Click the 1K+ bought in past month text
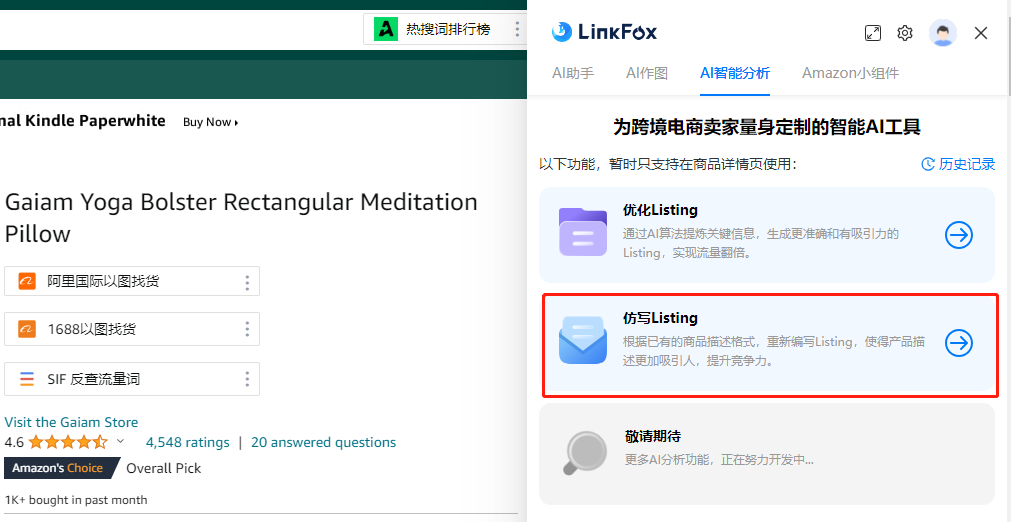This screenshot has width=1011, height=522. click(76, 500)
